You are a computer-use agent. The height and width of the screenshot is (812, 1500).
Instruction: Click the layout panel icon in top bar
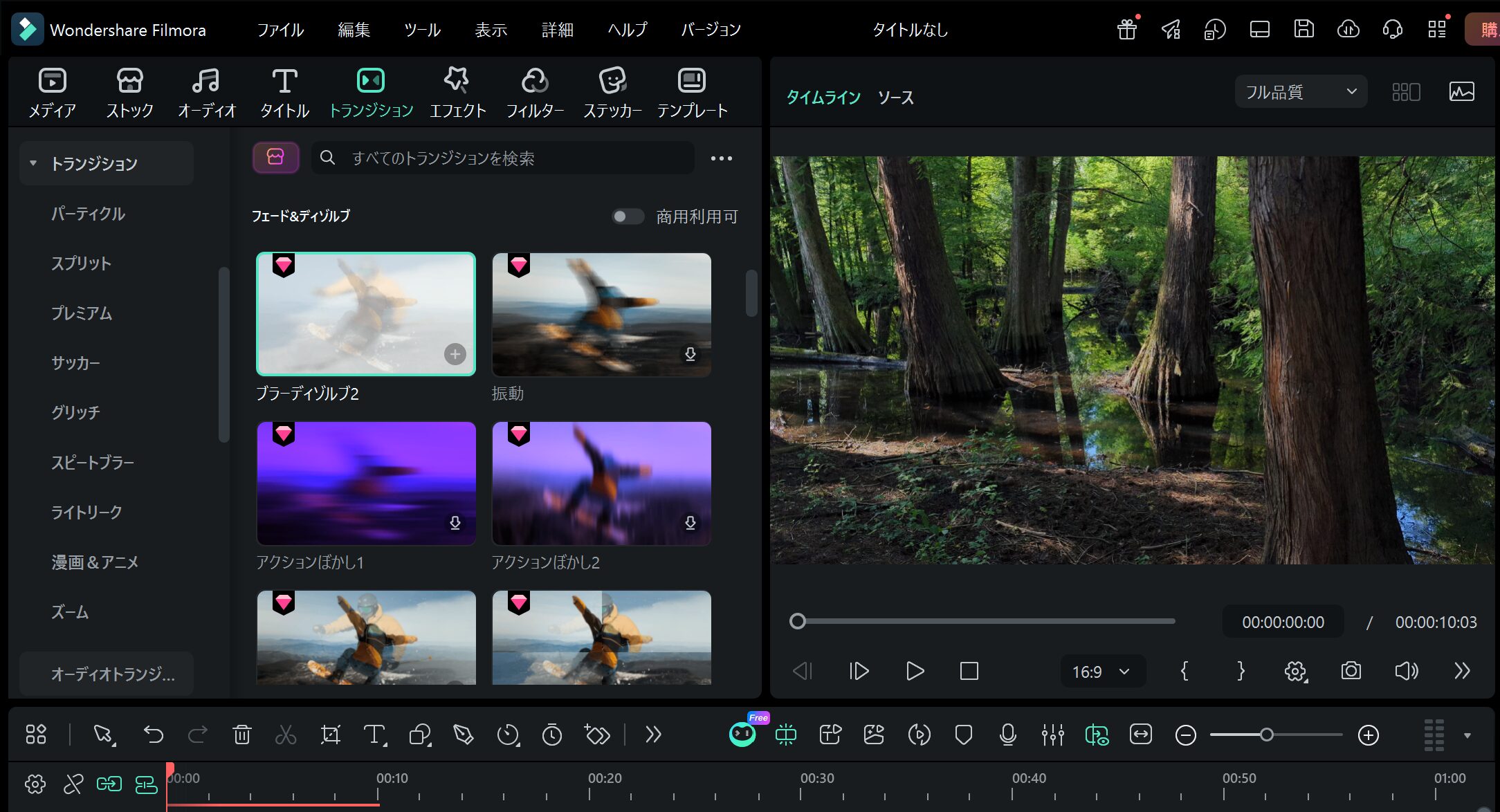point(1259,29)
